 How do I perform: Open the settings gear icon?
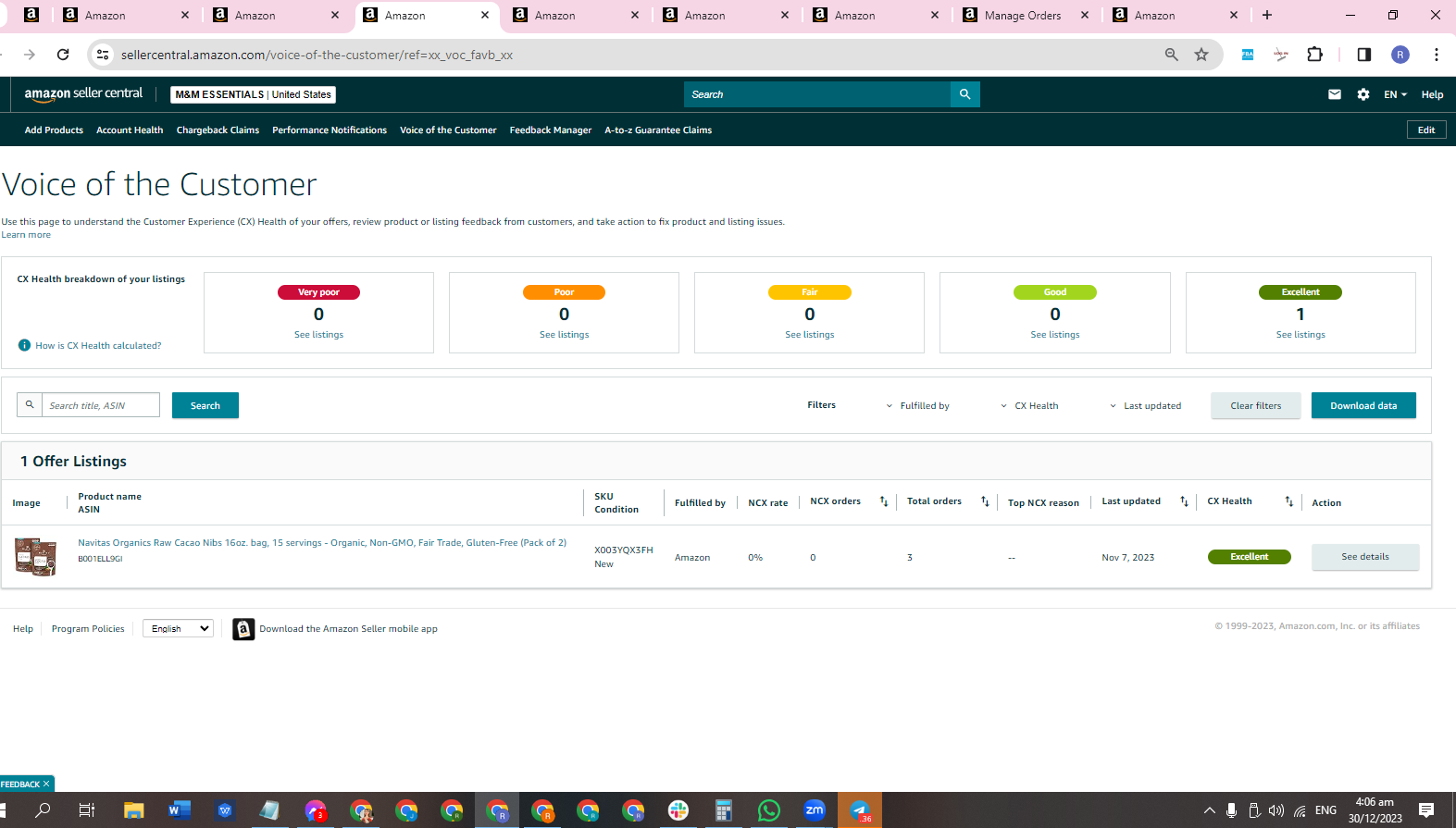click(1363, 94)
